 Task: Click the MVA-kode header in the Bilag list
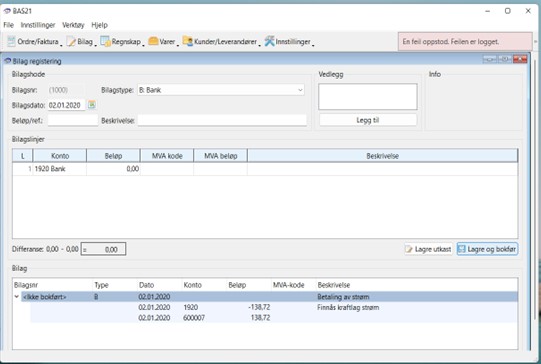coord(288,285)
